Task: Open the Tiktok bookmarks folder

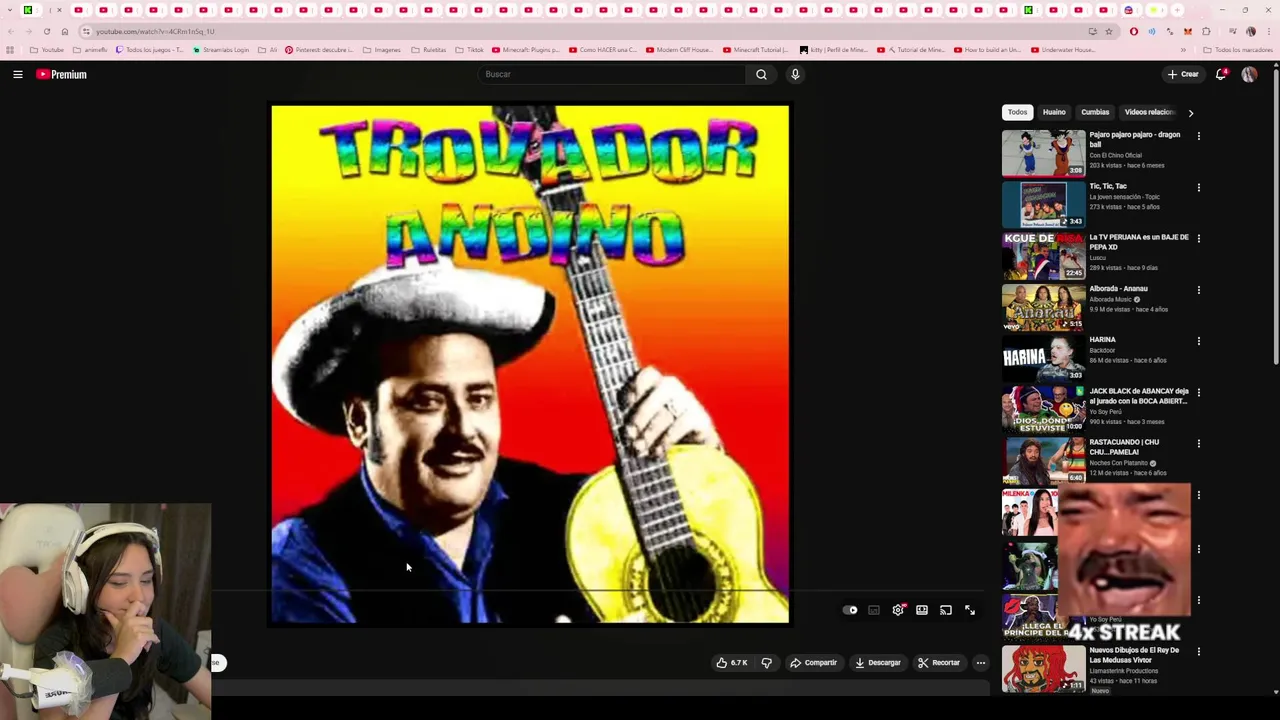Action: [469, 50]
